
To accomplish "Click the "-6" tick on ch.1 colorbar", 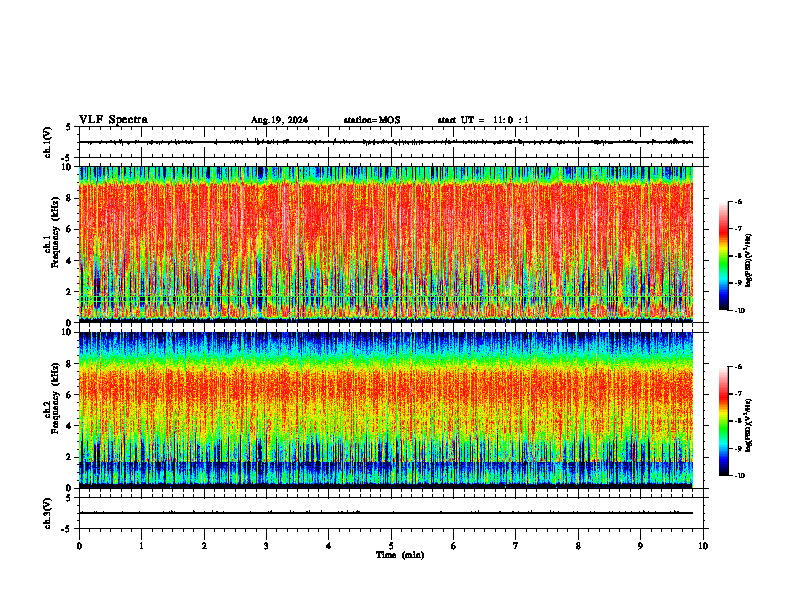I will tap(739, 201).
